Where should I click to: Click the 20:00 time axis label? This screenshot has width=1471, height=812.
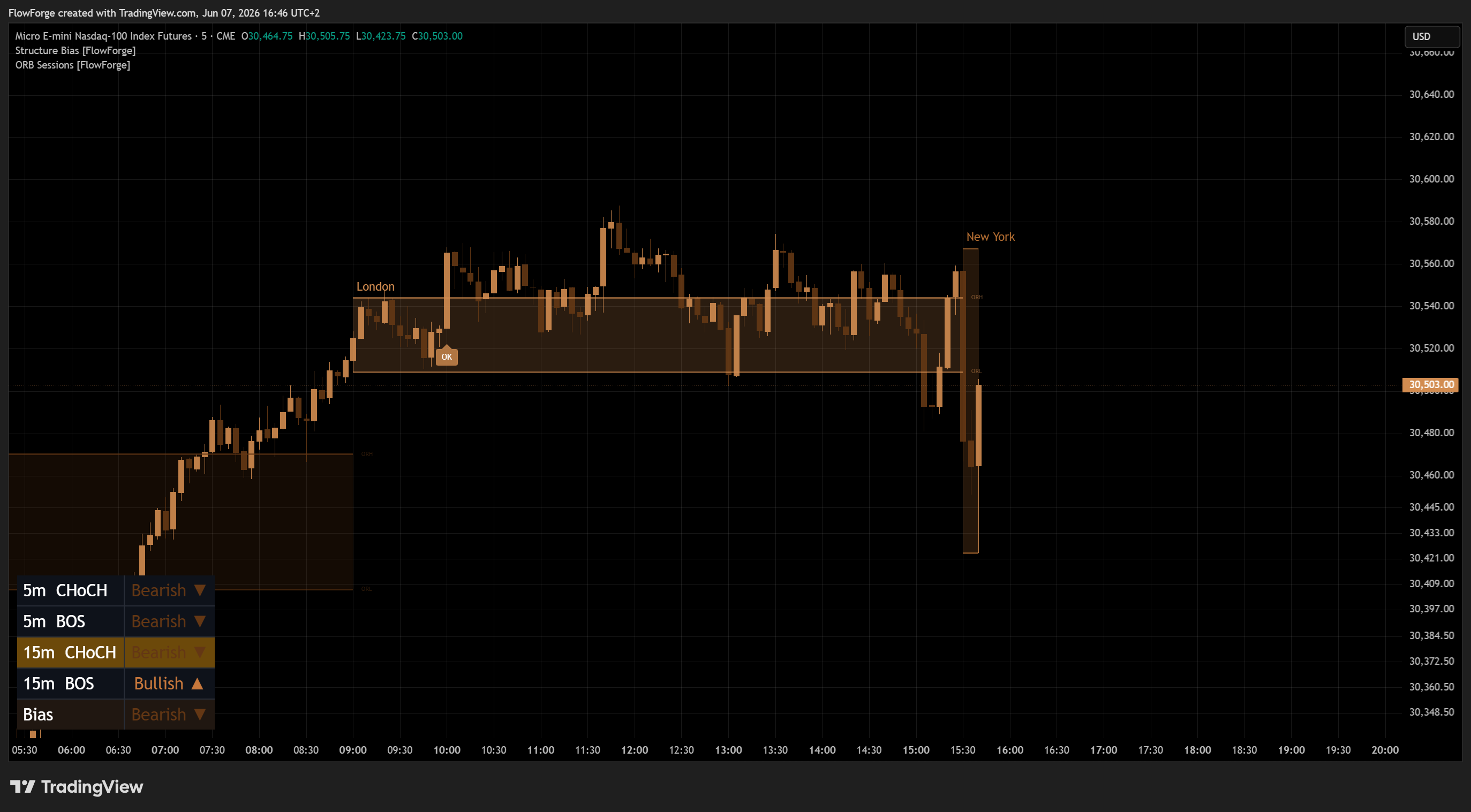(x=1385, y=750)
